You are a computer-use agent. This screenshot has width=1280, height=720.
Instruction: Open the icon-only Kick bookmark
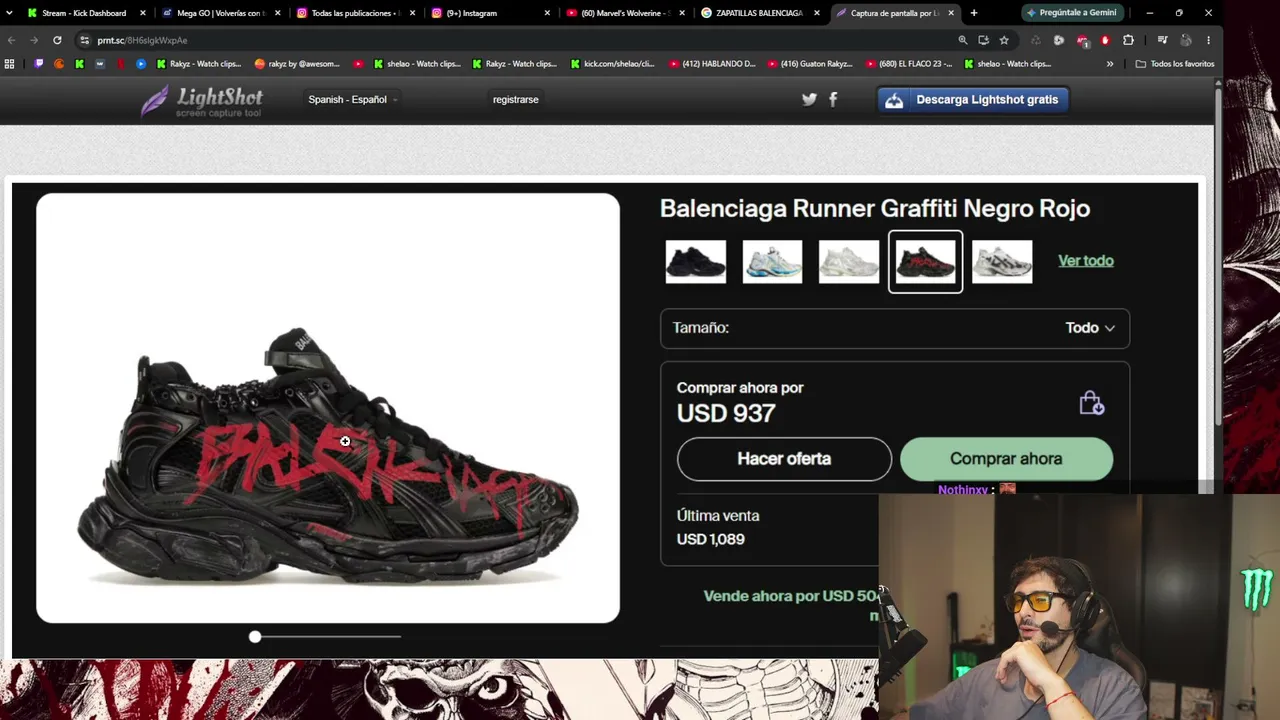[80, 64]
